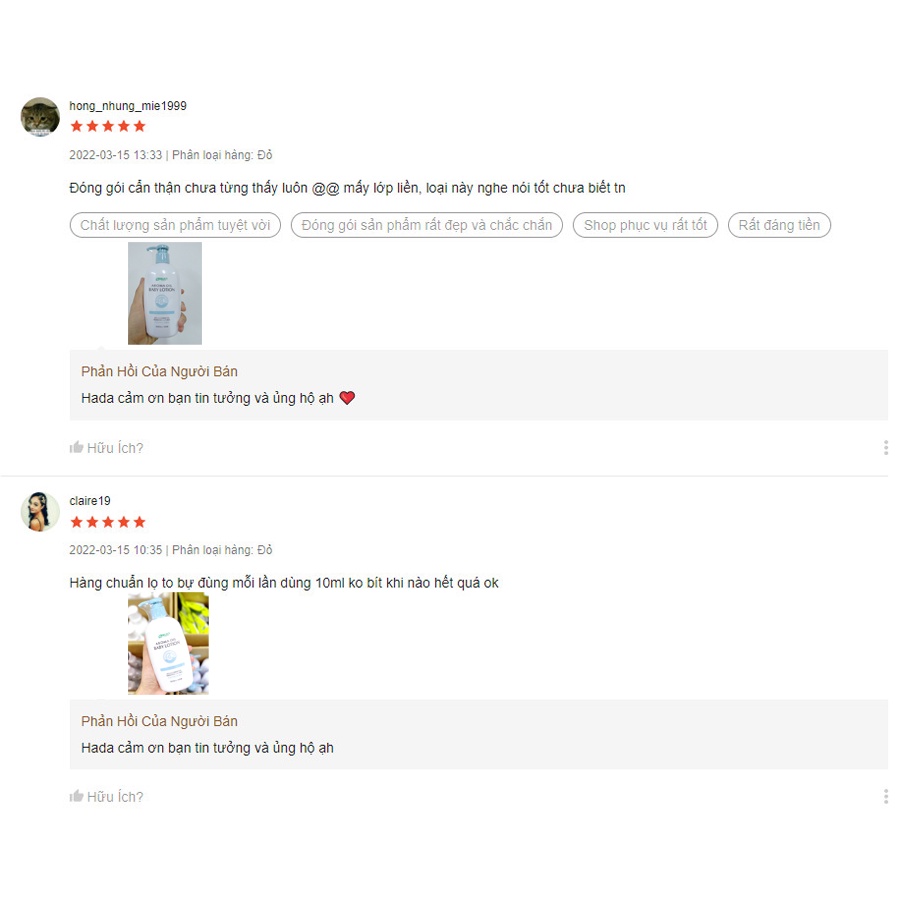Screen dimensions: 900x900
Task: Open three-dot menu on first review
Action: 886,448
